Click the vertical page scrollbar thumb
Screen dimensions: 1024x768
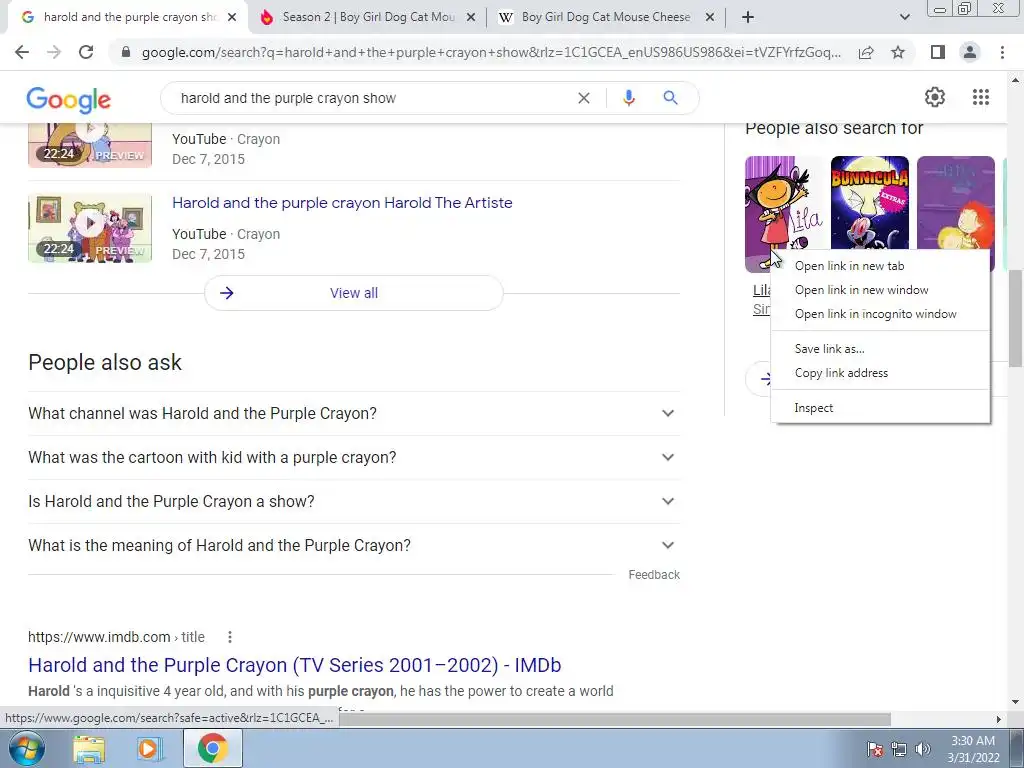click(1015, 318)
